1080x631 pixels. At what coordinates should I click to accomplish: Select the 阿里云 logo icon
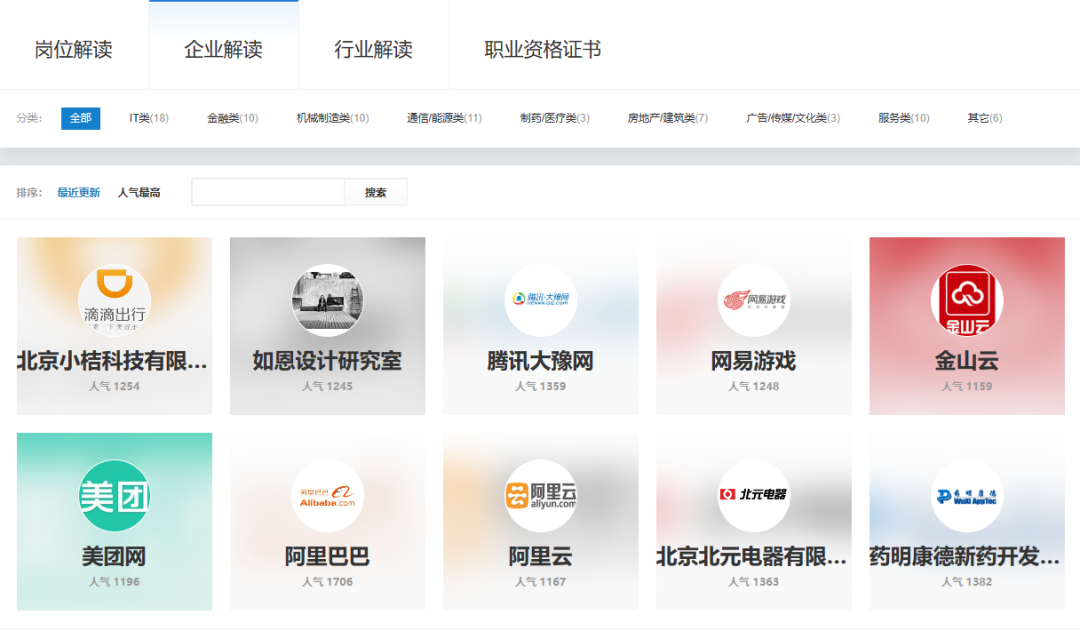tap(540, 495)
